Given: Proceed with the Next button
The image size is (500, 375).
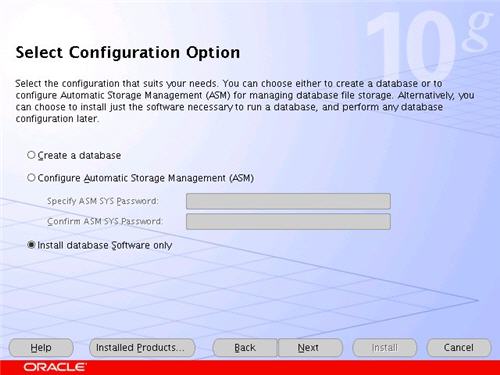Looking at the screenshot, I should tap(310, 348).
